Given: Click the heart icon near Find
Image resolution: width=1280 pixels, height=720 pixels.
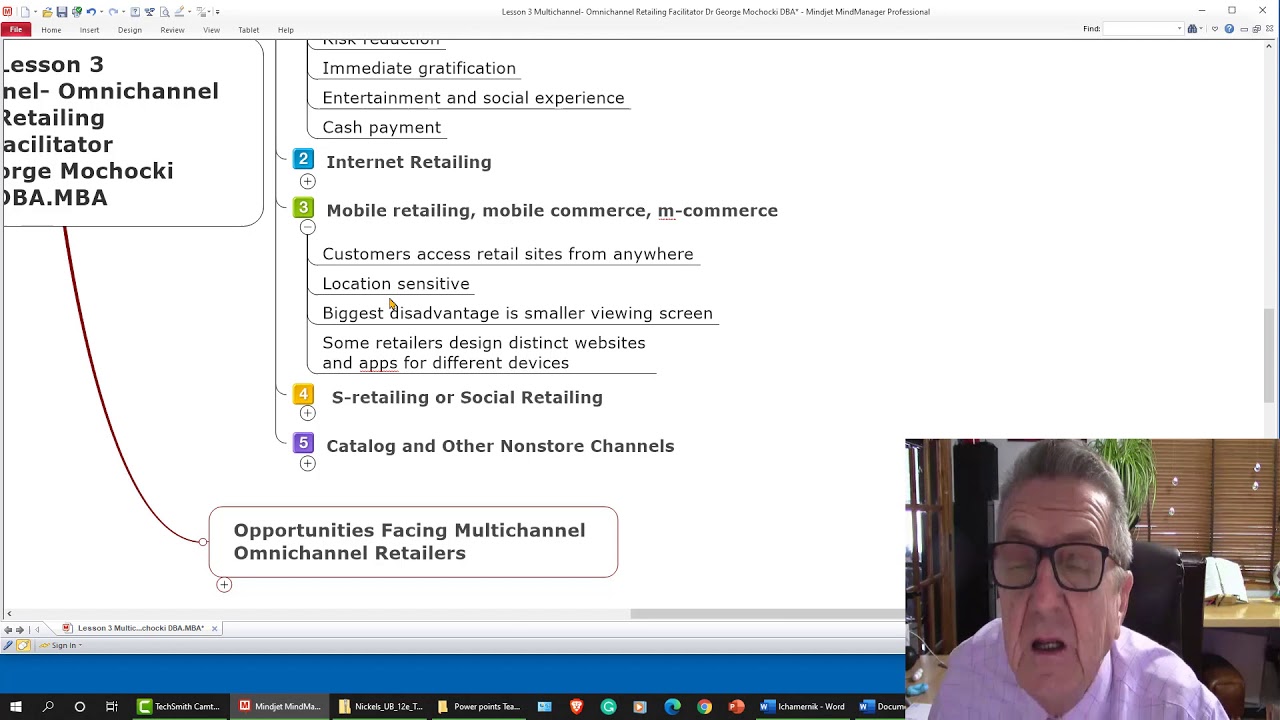Looking at the screenshot, I should click(1215, 29).
